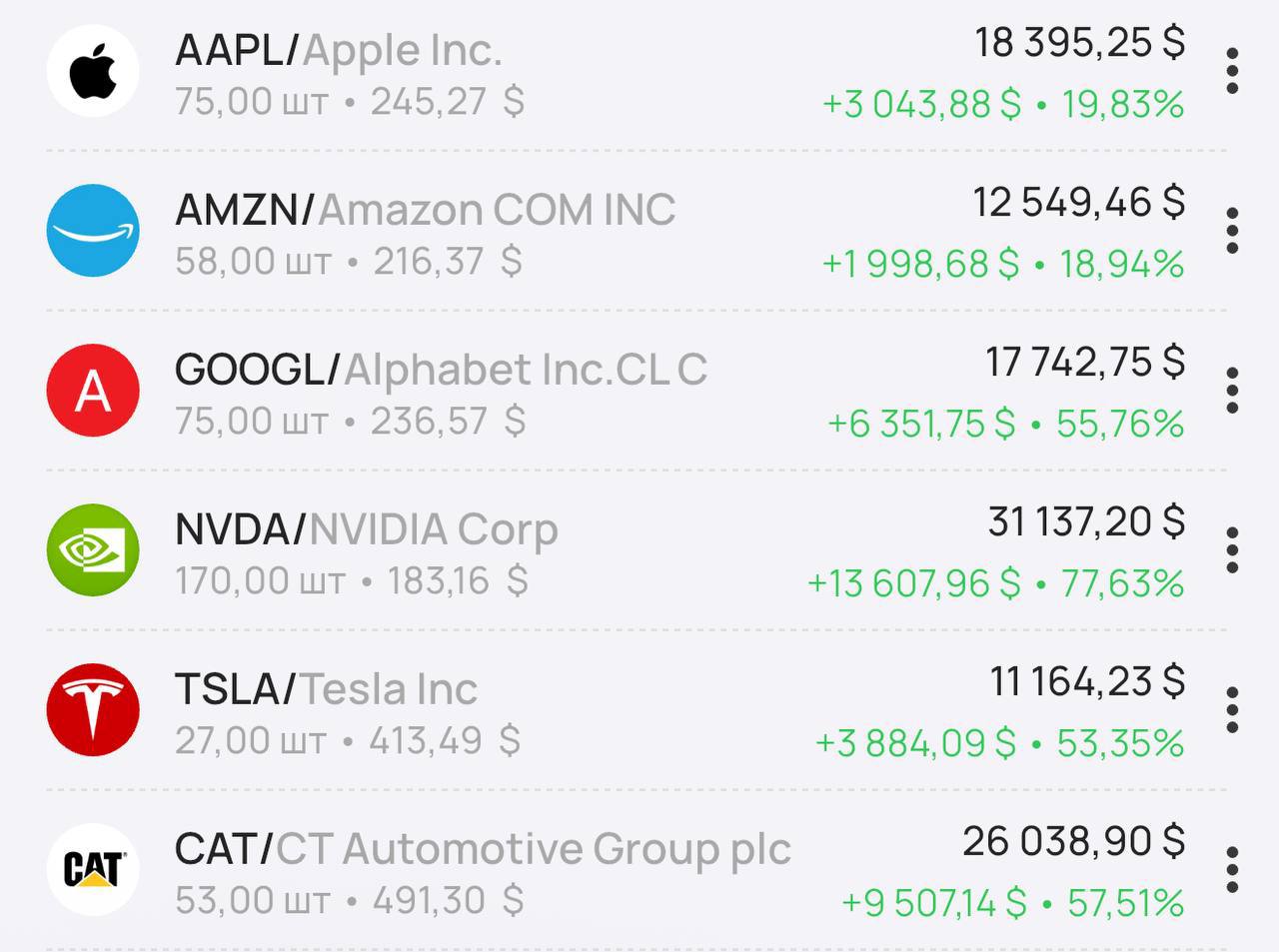Open the three-dot menu for GOOGL
1279x952 pixels.
tap(1232, 391)
